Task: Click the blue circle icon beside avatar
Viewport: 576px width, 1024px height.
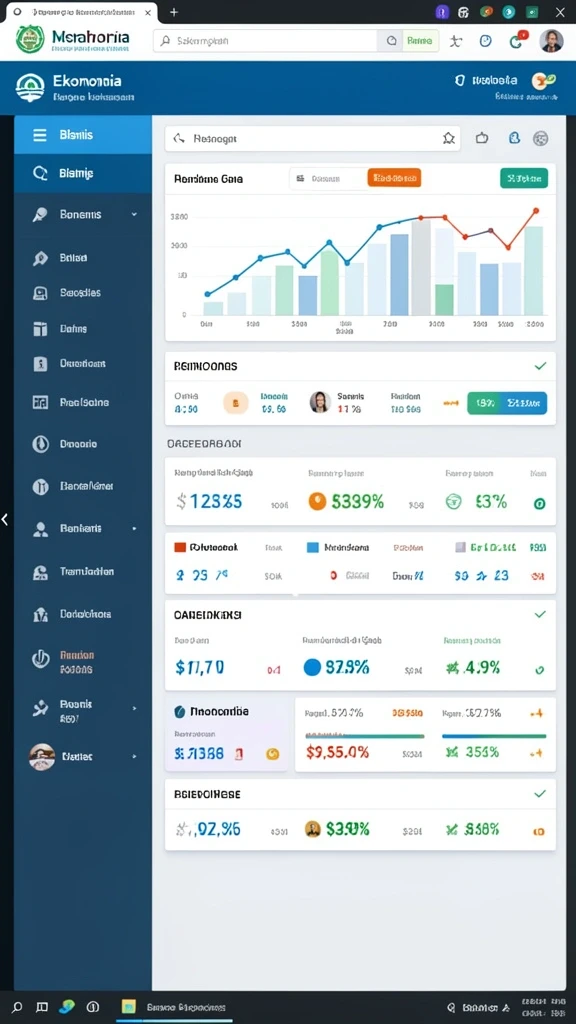Action: pos(485,40)
